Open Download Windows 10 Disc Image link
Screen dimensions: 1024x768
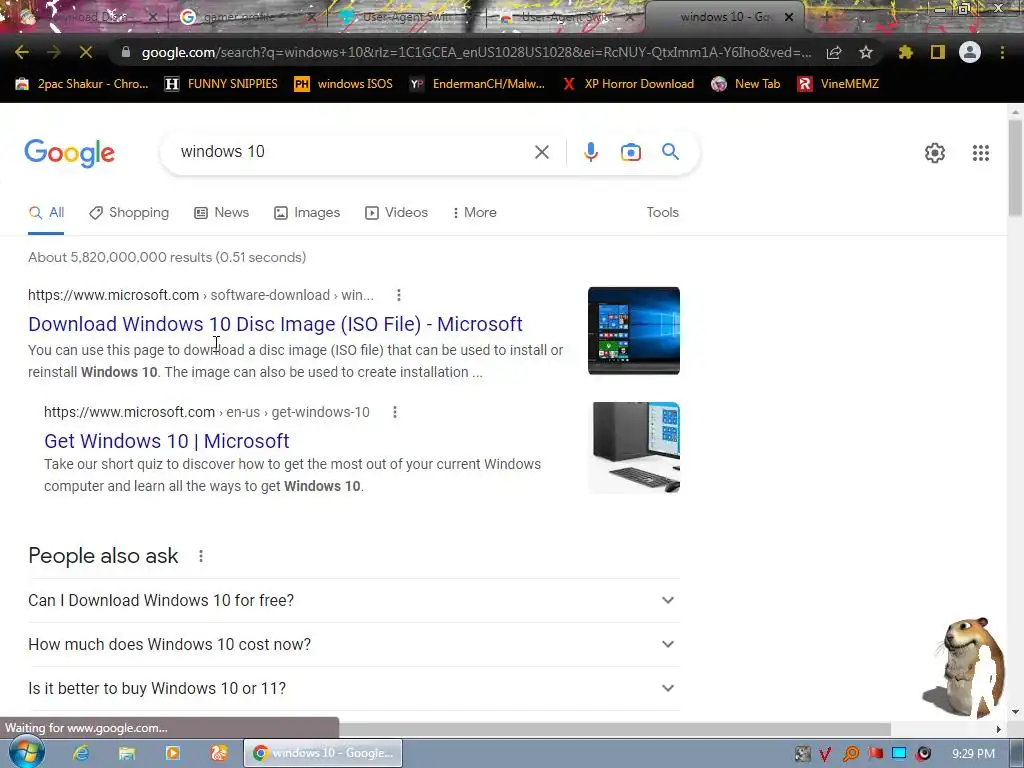point(275,324)
